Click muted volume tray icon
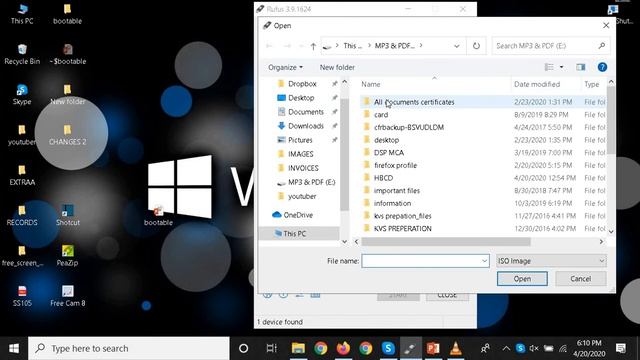The width and height of the screenshot is (640, 360). (x=534, y=348)
